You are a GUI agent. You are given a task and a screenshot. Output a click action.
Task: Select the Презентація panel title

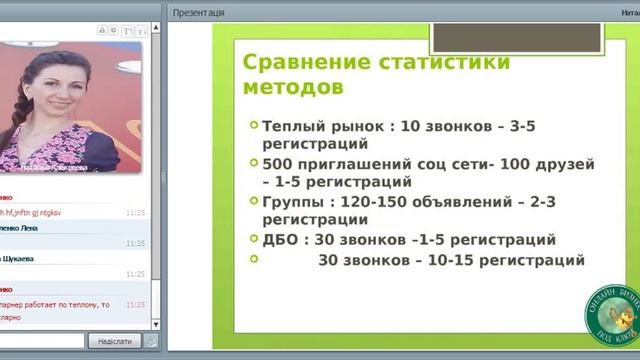point(198,13)
